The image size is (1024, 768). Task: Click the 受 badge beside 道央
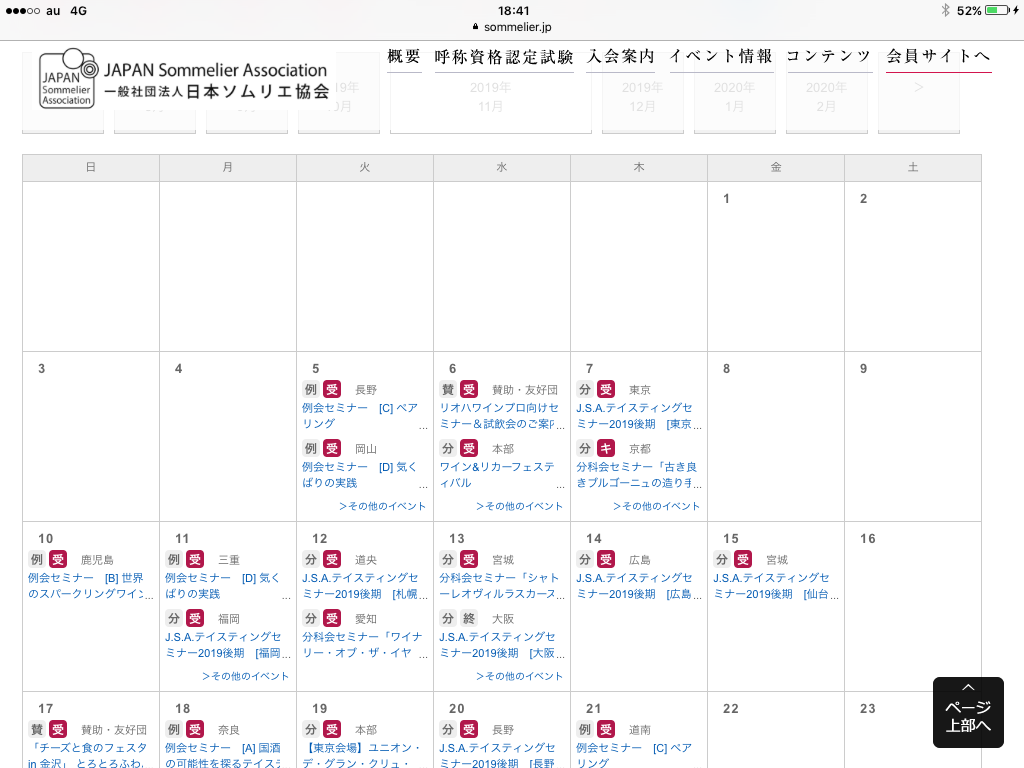(332, 560)
